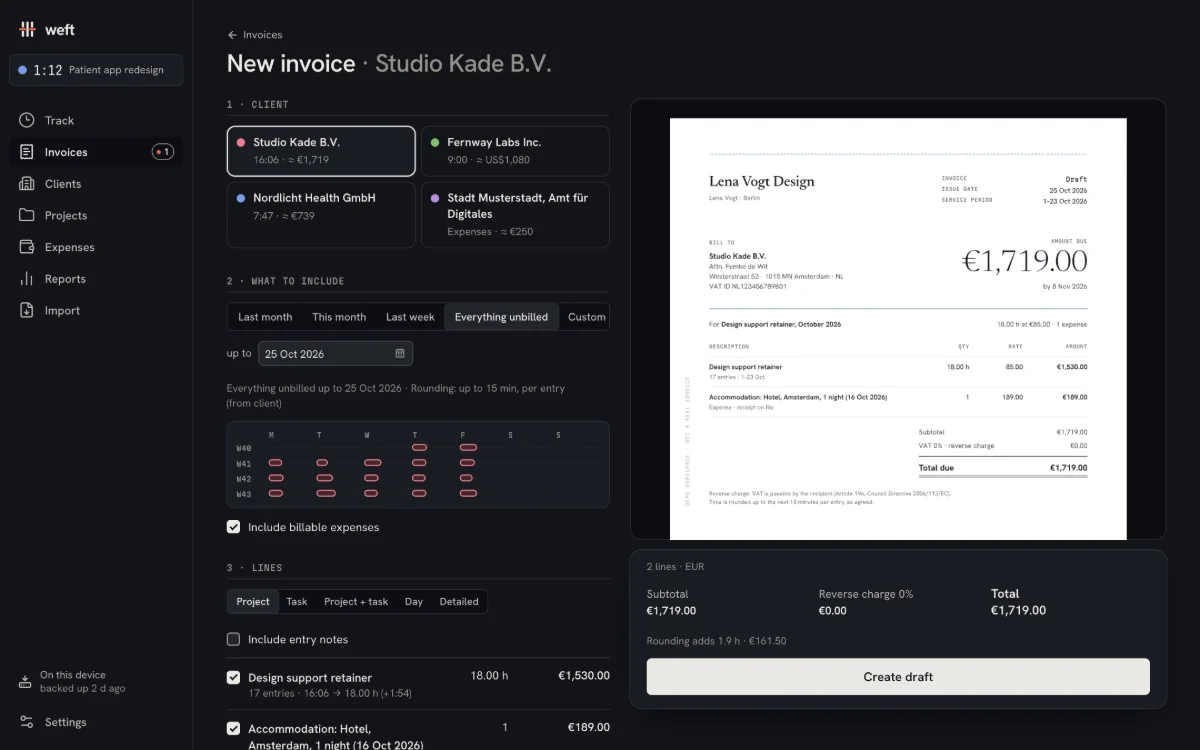Click the Import file icon
Viewport: 1200px width, 750px height.
27,311
